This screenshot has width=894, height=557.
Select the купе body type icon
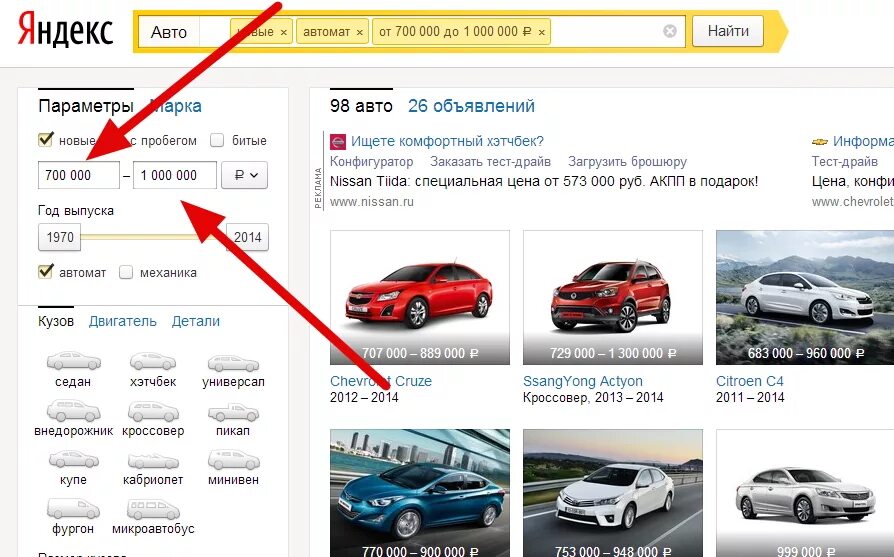(x=74, y=459)
